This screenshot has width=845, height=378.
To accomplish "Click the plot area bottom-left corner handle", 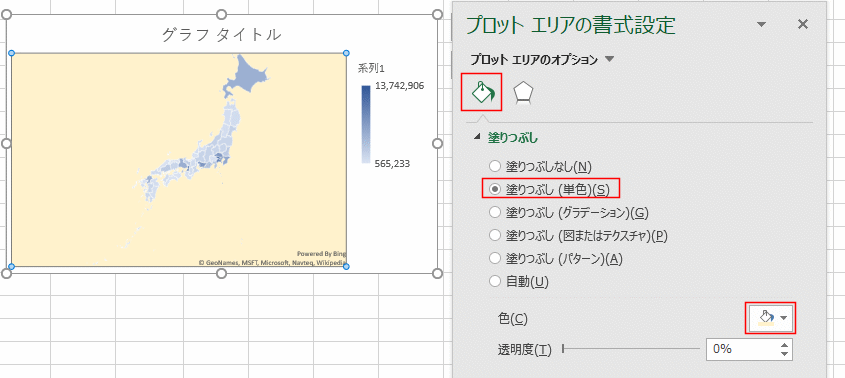I will [11, 266].
